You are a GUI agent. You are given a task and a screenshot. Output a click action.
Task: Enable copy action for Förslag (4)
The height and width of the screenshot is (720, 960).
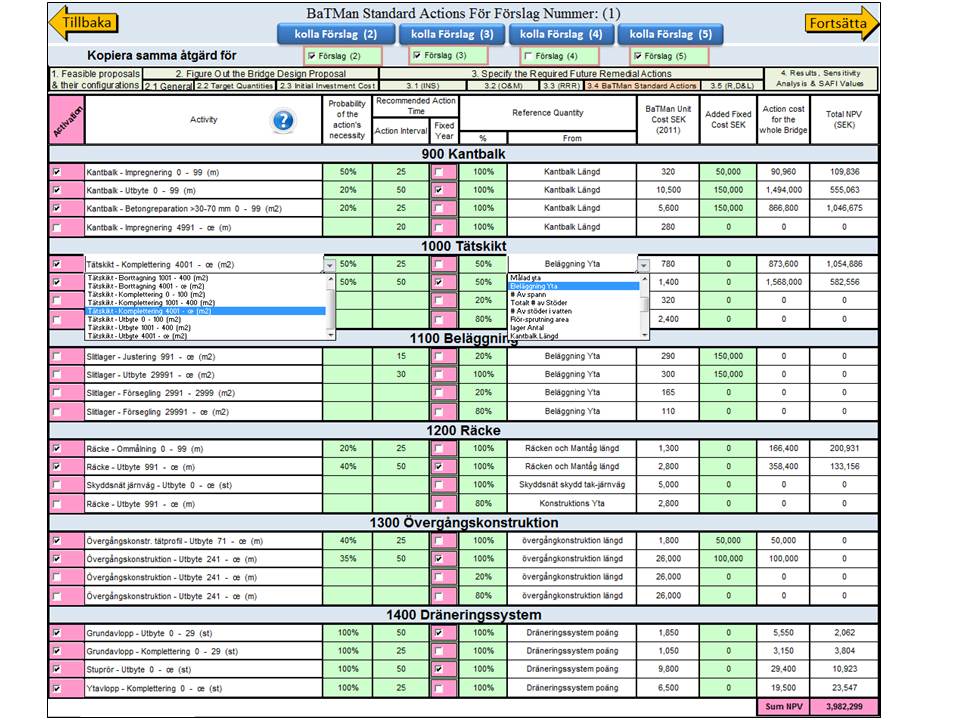[528, 56]
